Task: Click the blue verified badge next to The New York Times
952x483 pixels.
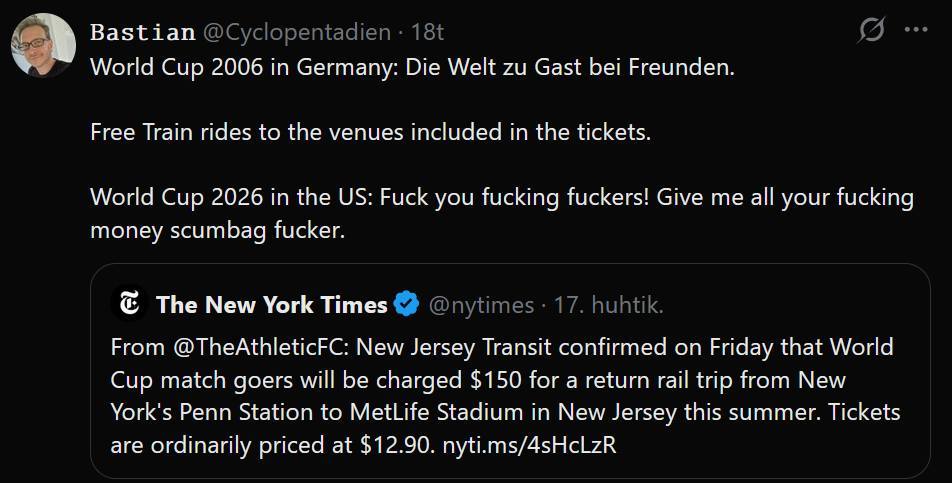Action: tap(406, 304)
